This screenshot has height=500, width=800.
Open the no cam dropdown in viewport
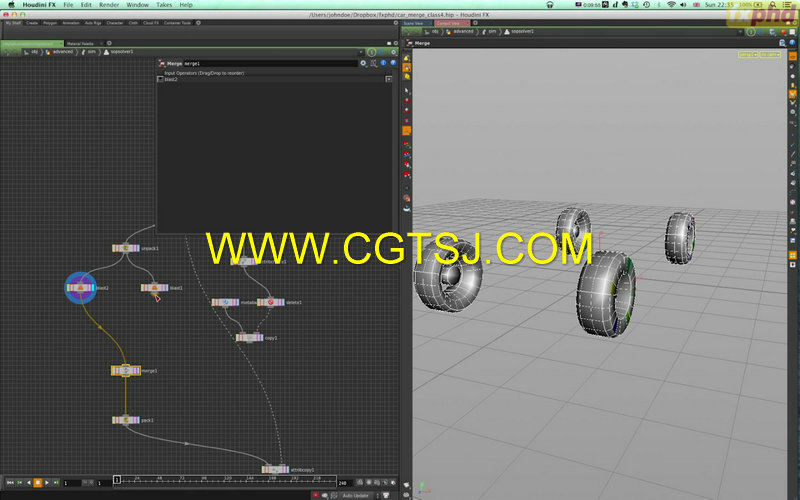(x=770, y=54)
